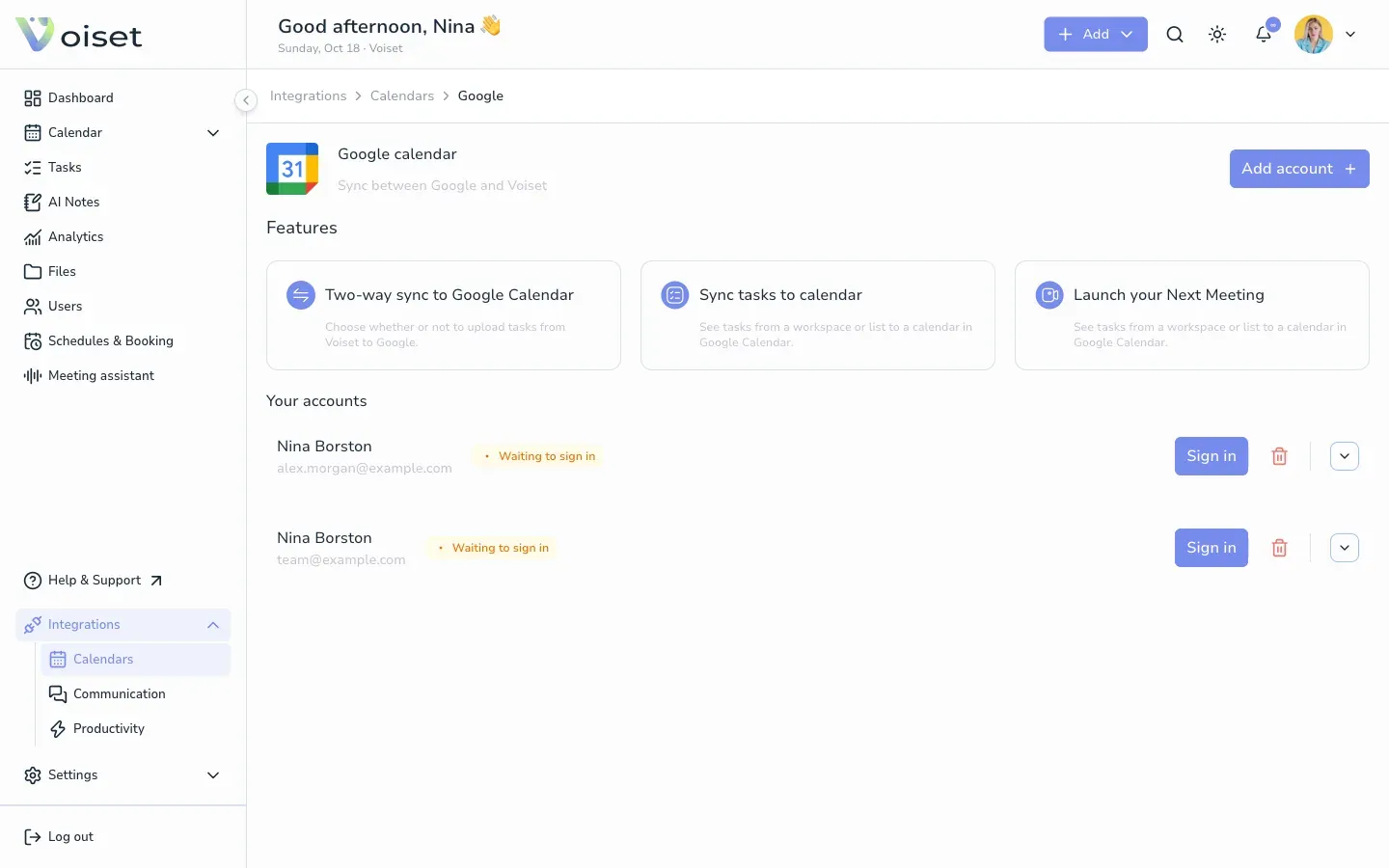This screenshot has height=868, width=1389.
Task: Open Schedules & Booking
Action: point(111,340)
